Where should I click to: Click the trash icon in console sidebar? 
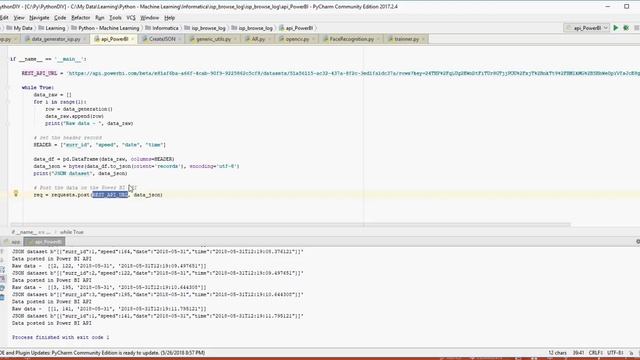click(x=2, y=297)
